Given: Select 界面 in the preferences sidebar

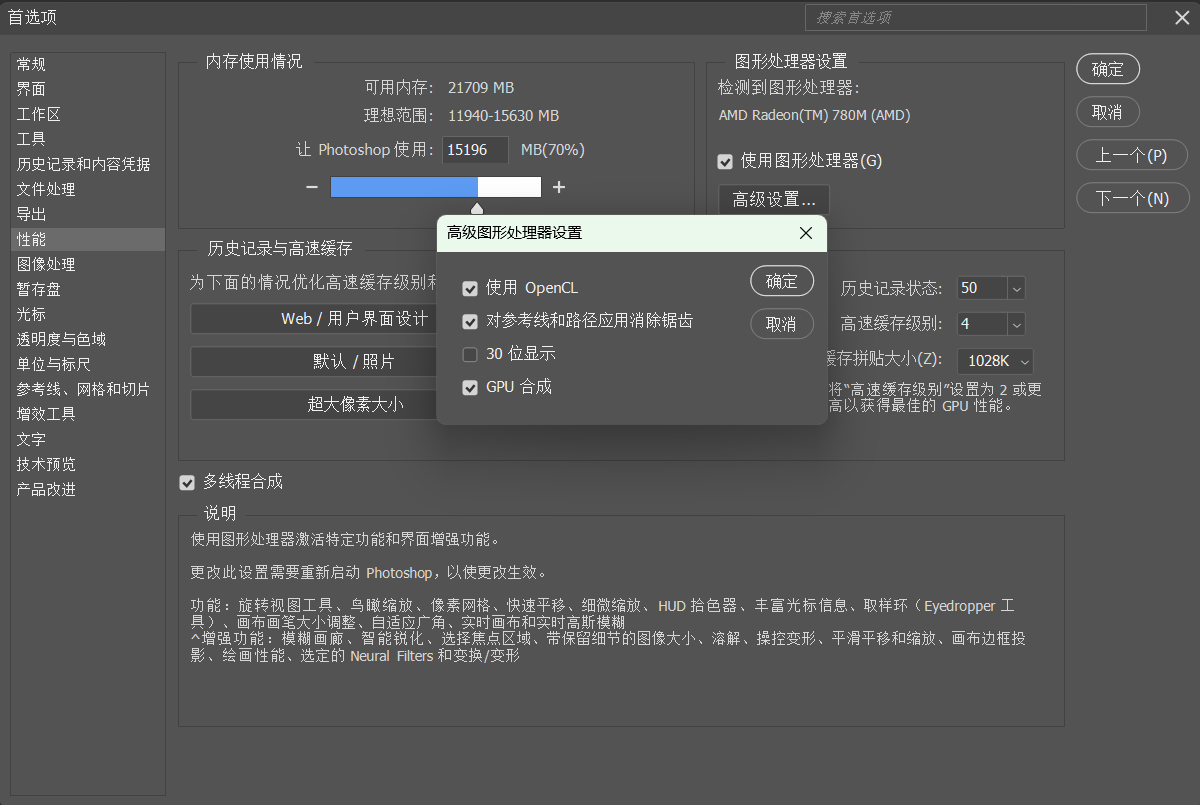Looking at the screenshot, I should coord(88,89).
